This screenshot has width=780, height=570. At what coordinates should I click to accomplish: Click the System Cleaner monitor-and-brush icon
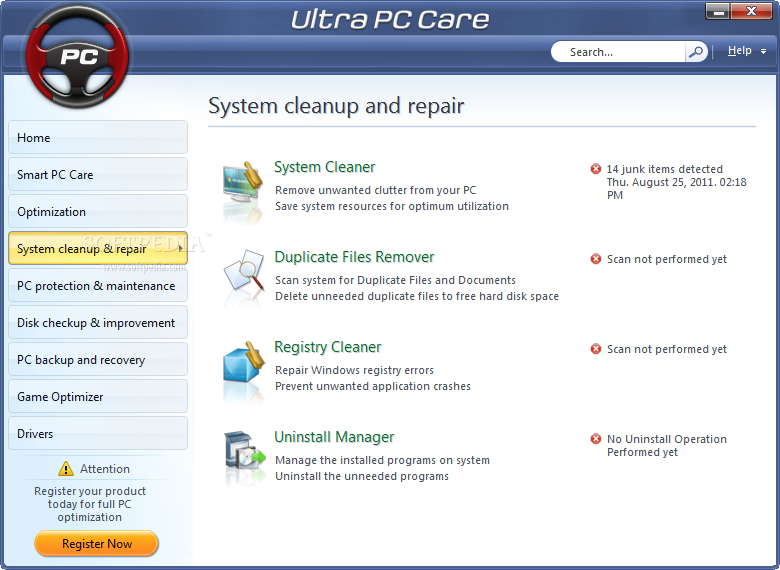click(242, 182)
